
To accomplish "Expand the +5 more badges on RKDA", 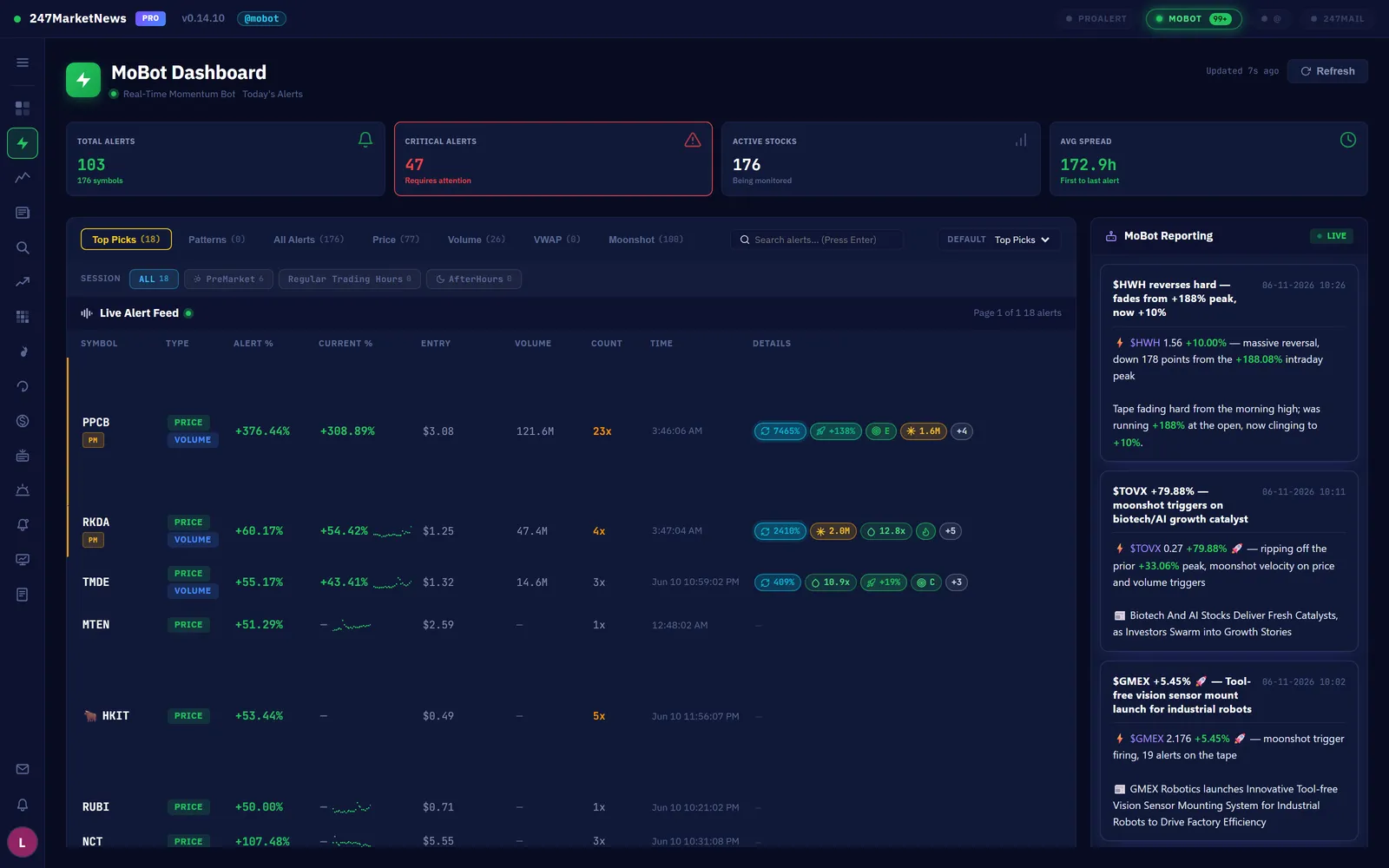I will 951,531.
